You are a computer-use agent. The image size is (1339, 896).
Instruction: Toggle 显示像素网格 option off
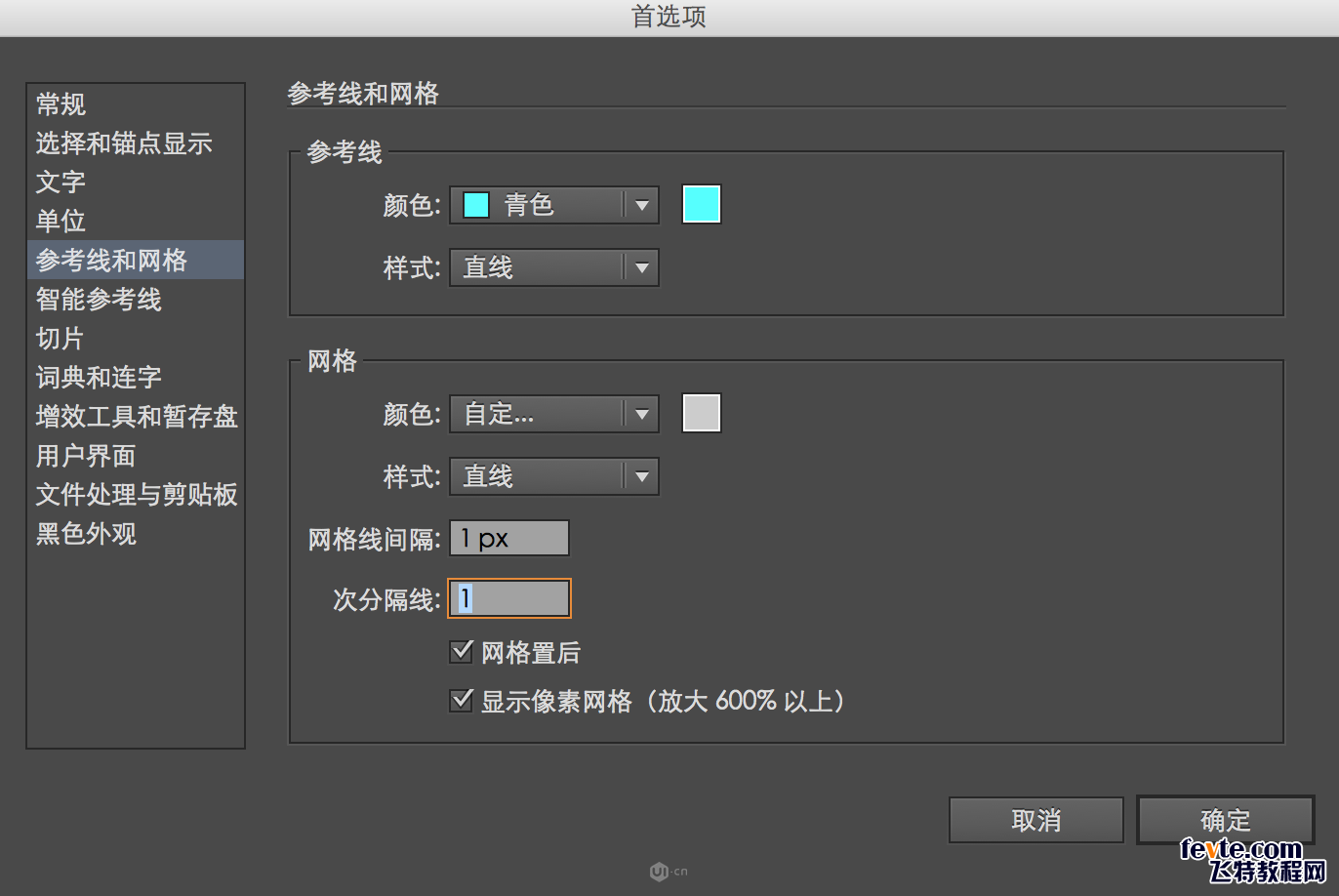click(x=461, y=700)
